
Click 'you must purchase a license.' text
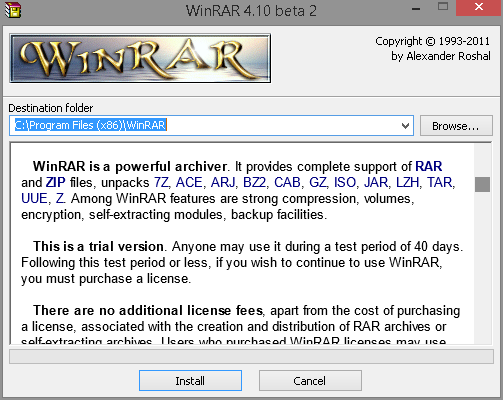point(106,279)
